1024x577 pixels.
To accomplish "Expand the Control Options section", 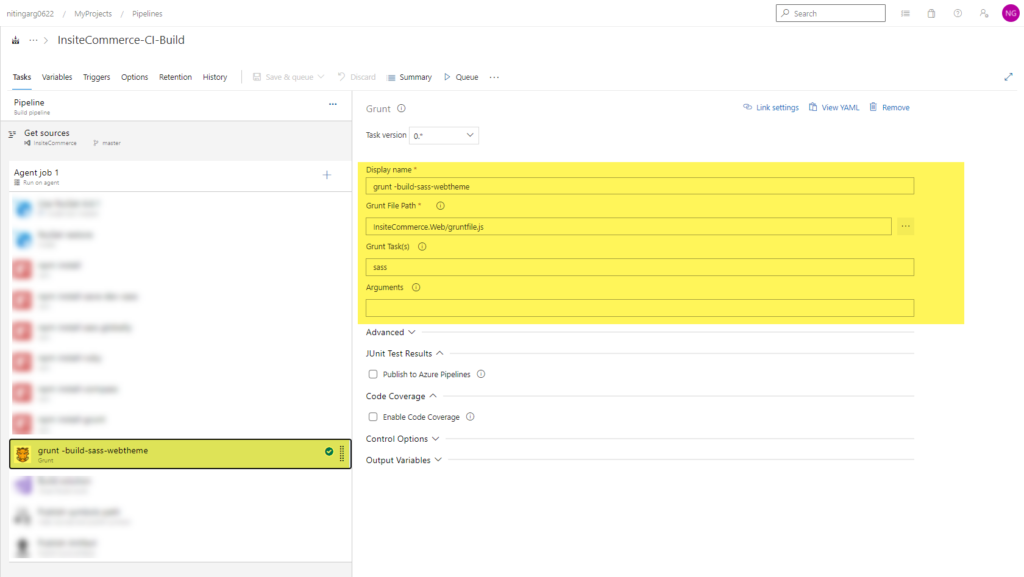I will click(402, 439).
